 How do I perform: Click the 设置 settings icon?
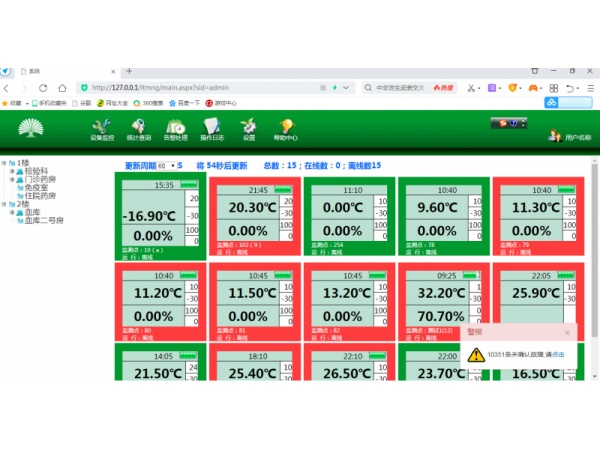pyautogui.click(x=248, y=128)
